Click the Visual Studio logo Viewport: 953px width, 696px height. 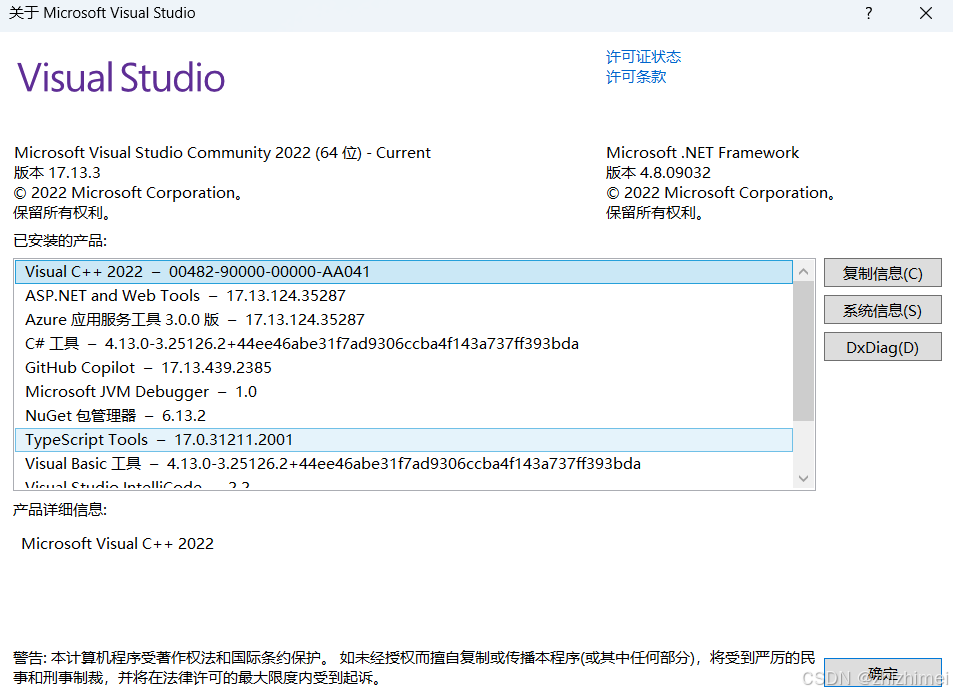pos(121,78)
